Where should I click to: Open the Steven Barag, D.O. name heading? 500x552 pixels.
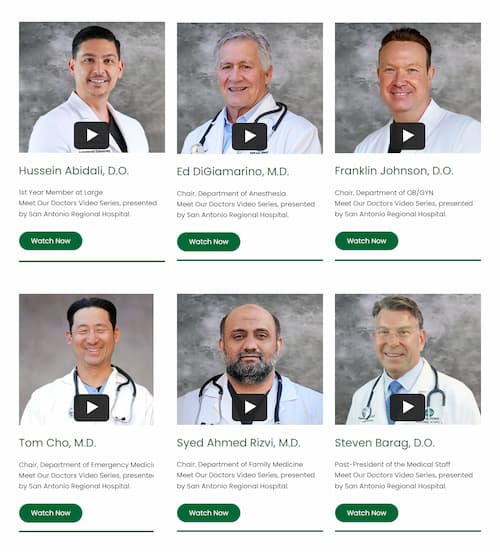pyautogui.click(x=385, y=443)
